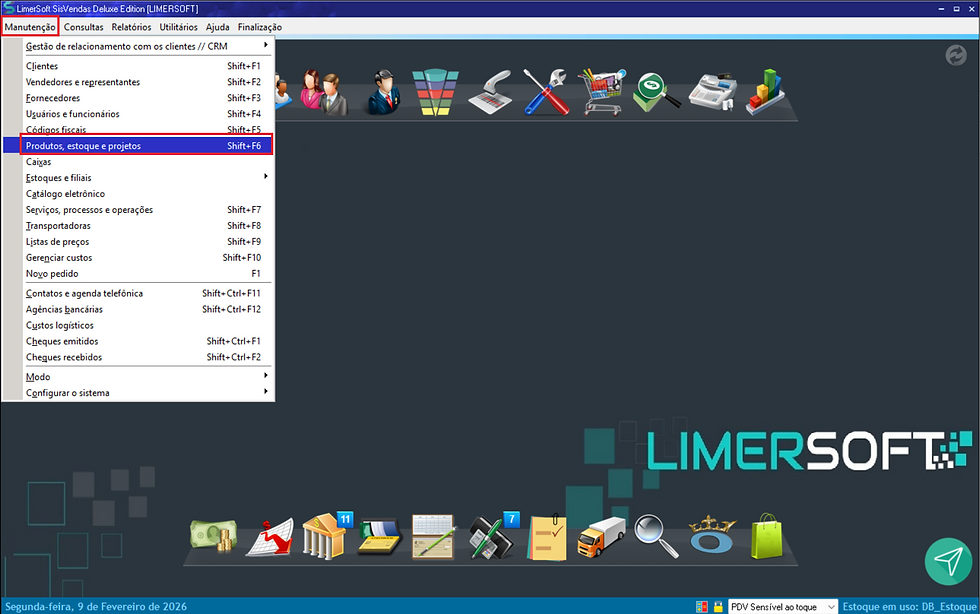
Task: Click the cash register toolbar icon
Action: pos(712,93)
